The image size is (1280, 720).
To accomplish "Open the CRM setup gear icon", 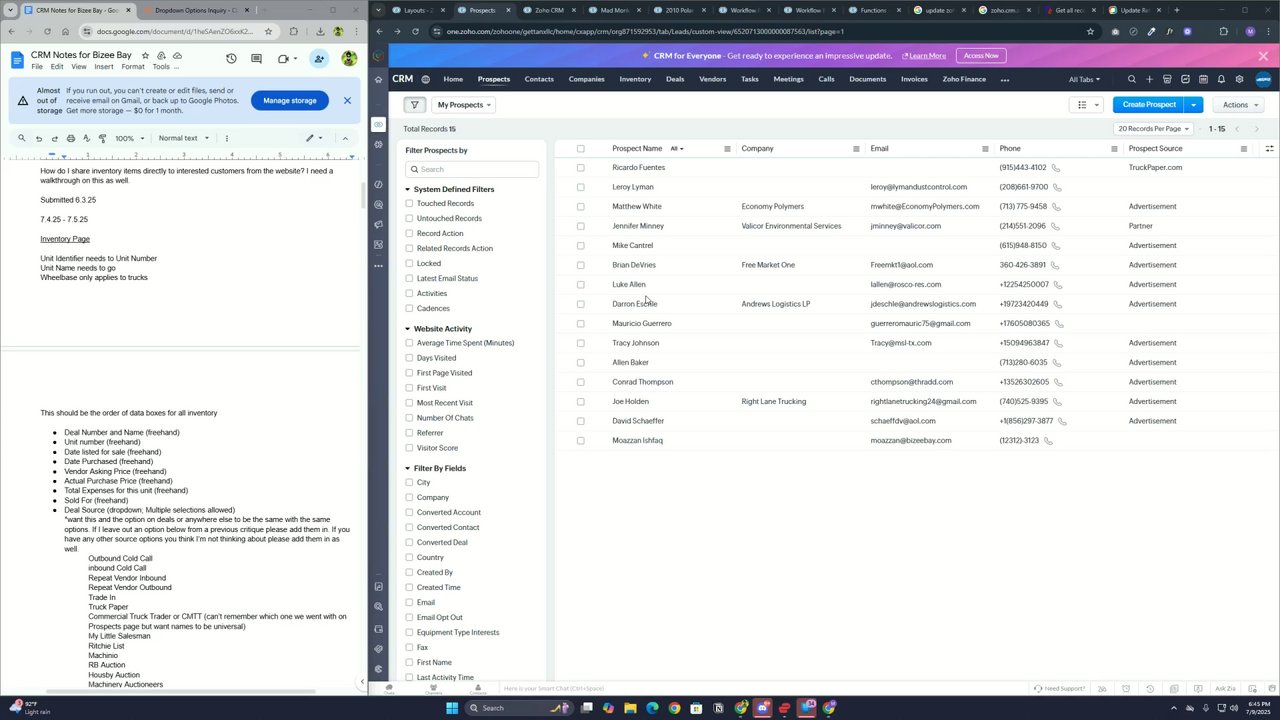I will (1239, 79).
